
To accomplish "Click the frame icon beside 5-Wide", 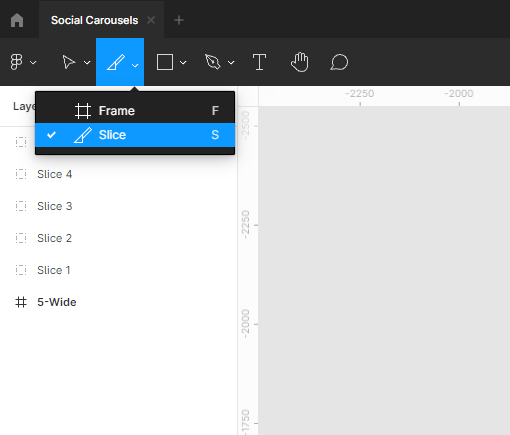I will point(21,302).
